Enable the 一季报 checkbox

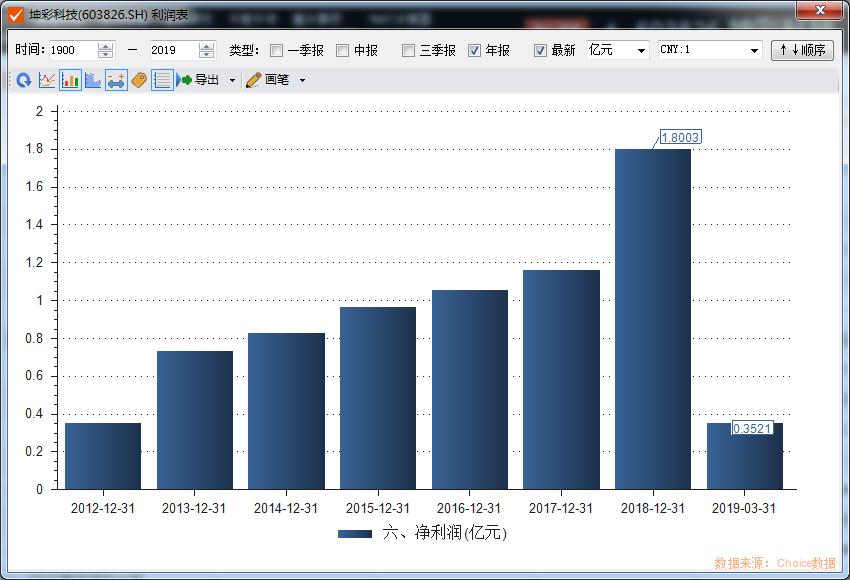click(276, 50)
